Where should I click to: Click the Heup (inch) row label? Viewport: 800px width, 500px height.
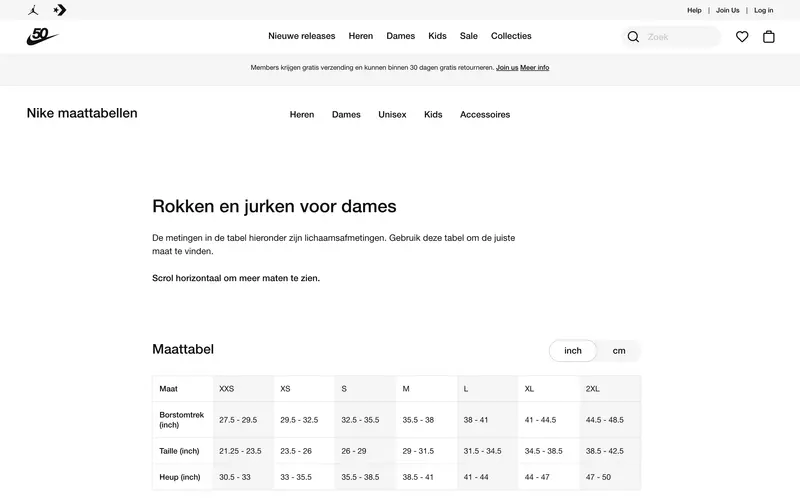pos(183,477)
